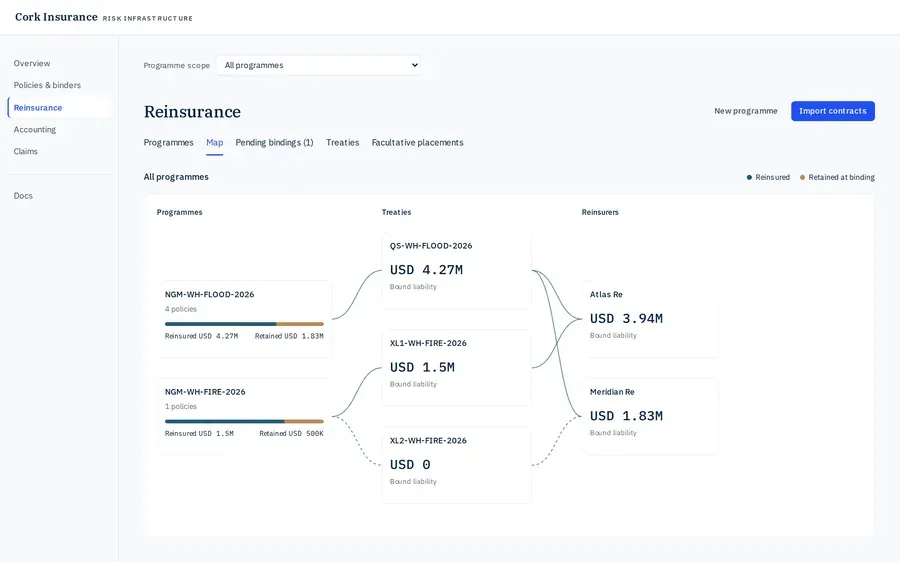Click the NGM-WH-FIRE-2026 reinsured/retained progress bar
900x562 pixels.
point(245,422)
